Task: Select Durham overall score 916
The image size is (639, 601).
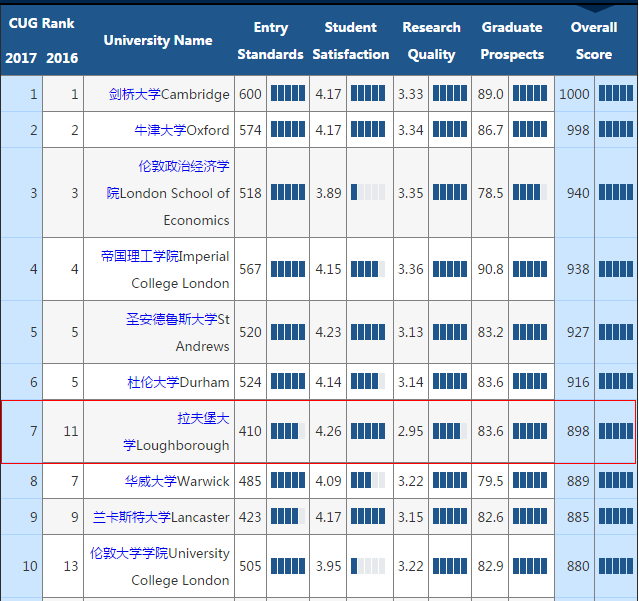Action: 578,382
